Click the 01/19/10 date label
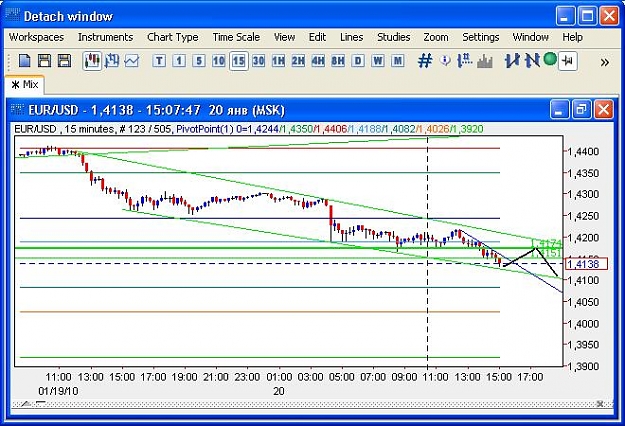This screenshot has width=625, height=426. coord(58,391)
